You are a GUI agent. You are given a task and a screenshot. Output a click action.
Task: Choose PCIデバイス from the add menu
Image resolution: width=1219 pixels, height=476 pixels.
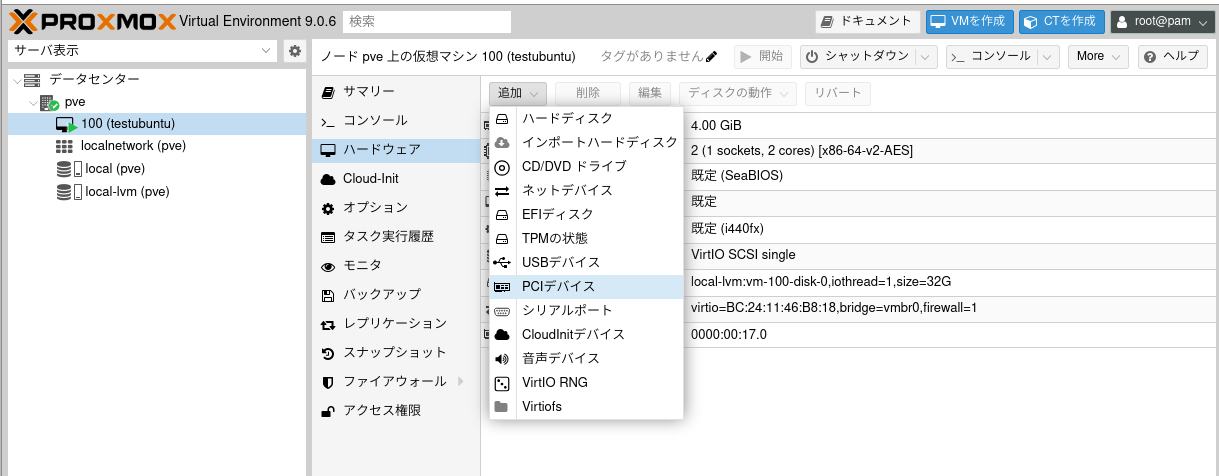click(586, 287)
